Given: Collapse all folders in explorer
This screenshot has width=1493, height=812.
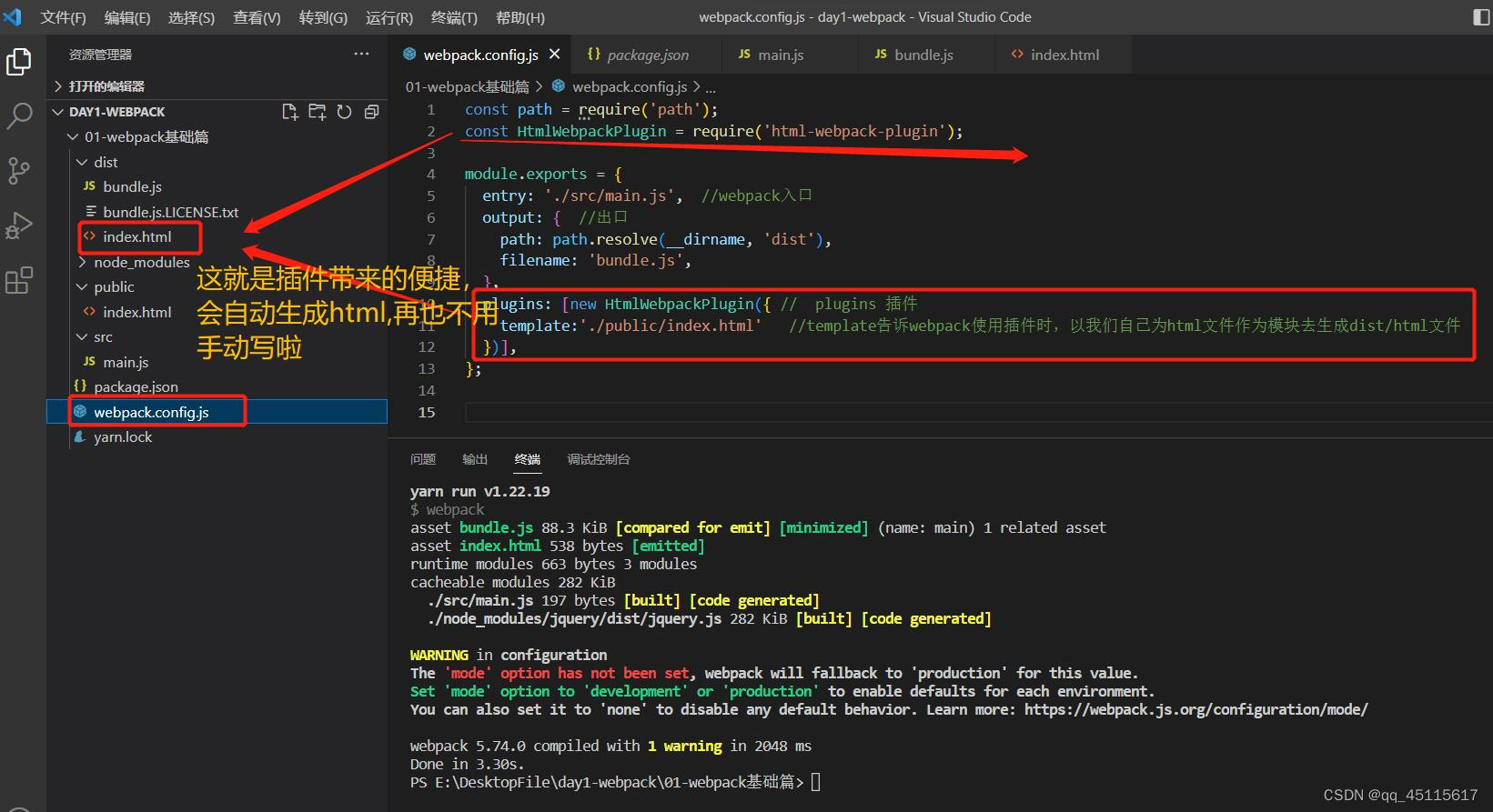Looking at the screenshot, I should pyautogui.click(x=371, y=112).
